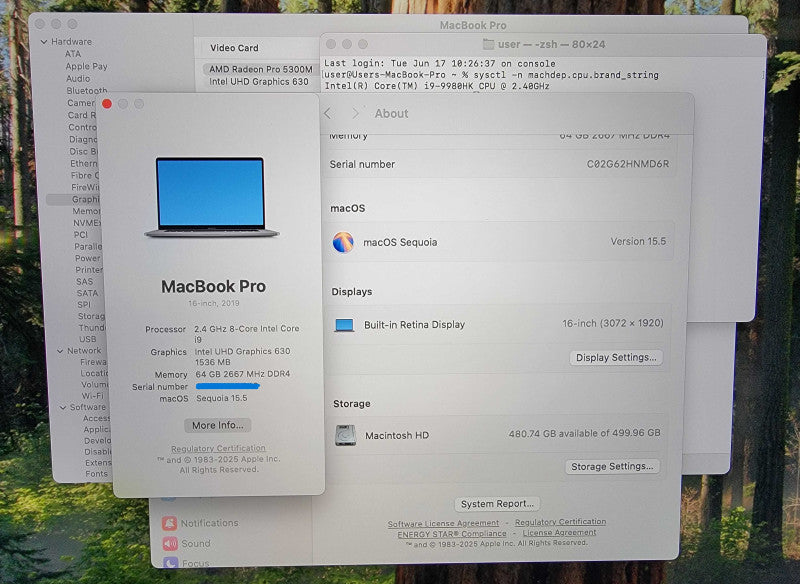Click 480.74 GB available storage text
Screen dimensions: 800x584
(x=584, y=433)
